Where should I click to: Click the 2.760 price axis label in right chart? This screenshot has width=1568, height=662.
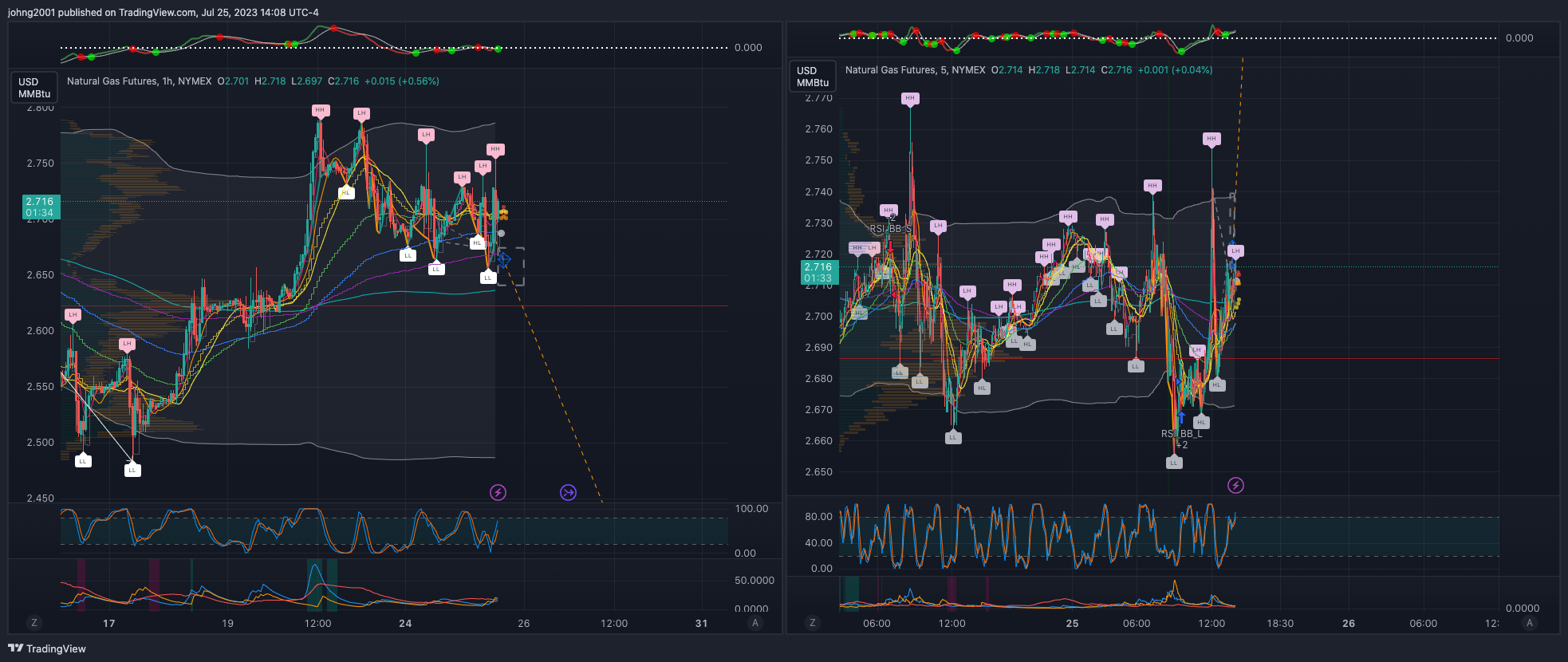tap(818, 129)
